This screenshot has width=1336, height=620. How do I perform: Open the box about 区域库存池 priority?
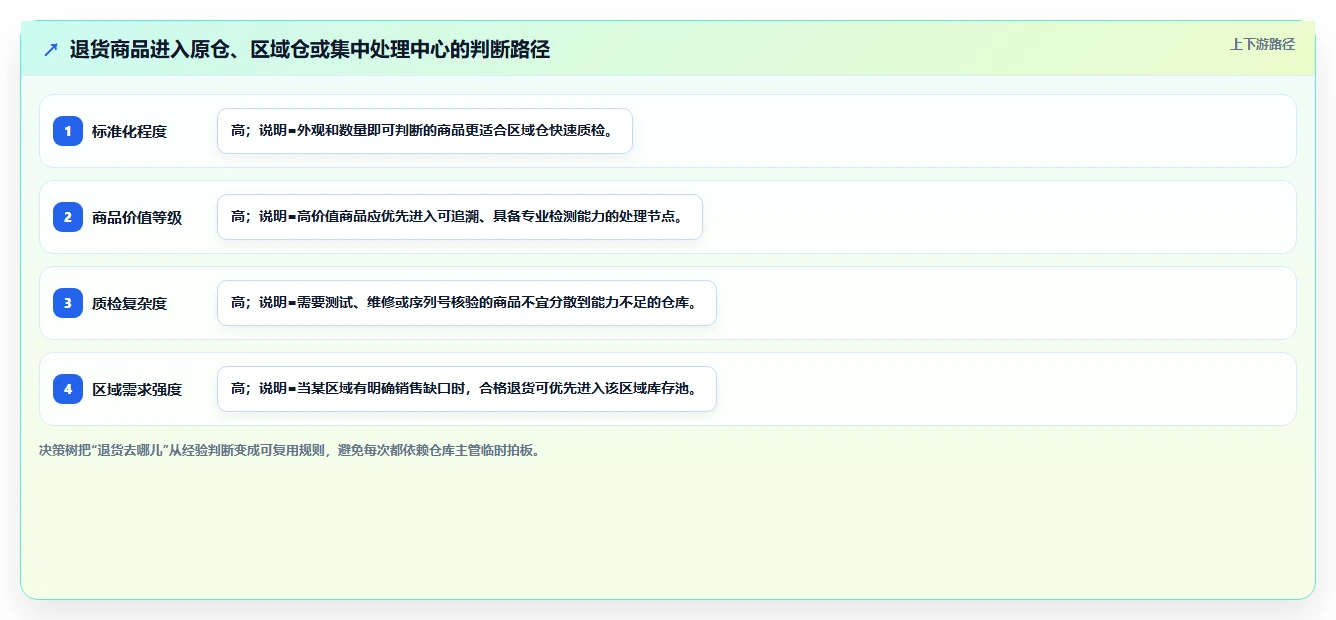(x=467, y=389)
